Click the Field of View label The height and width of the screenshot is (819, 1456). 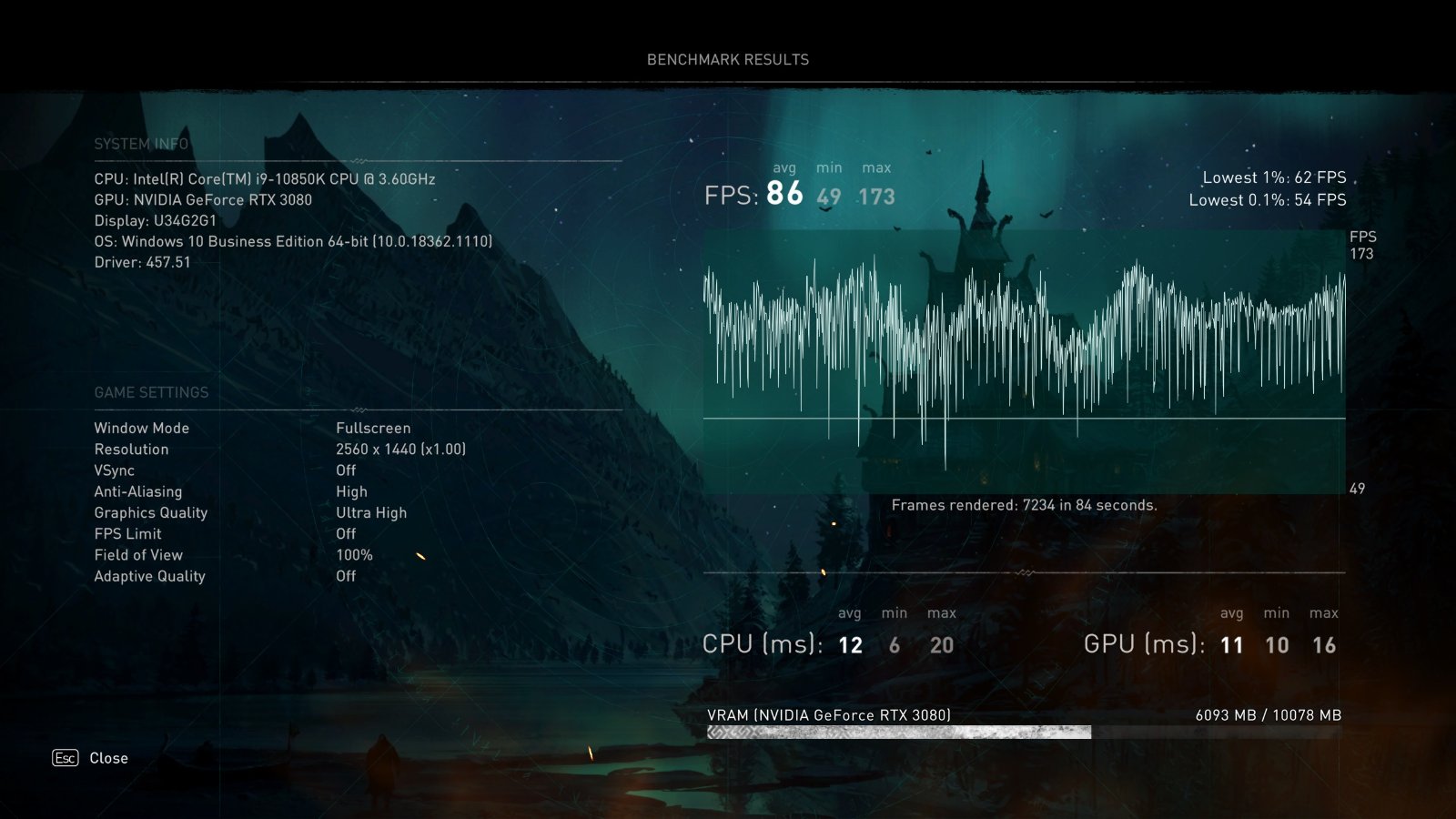(x=138, y=554)
